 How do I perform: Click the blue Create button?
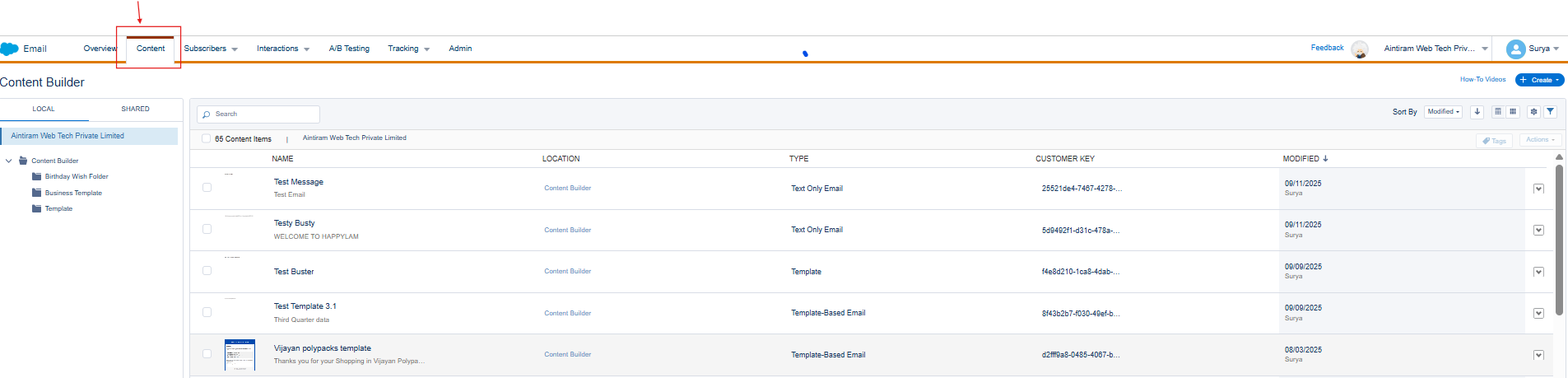[x=1539, y=80]
